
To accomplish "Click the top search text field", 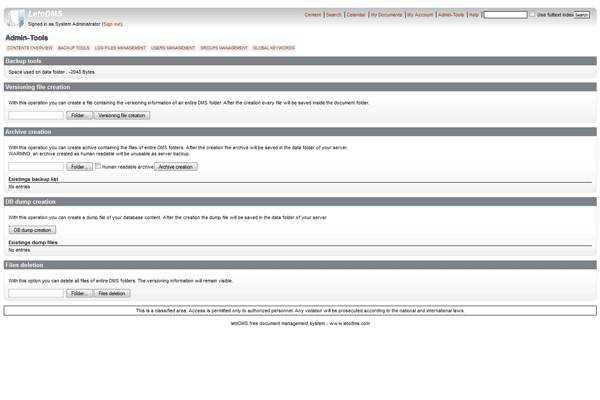I will 505,15.
